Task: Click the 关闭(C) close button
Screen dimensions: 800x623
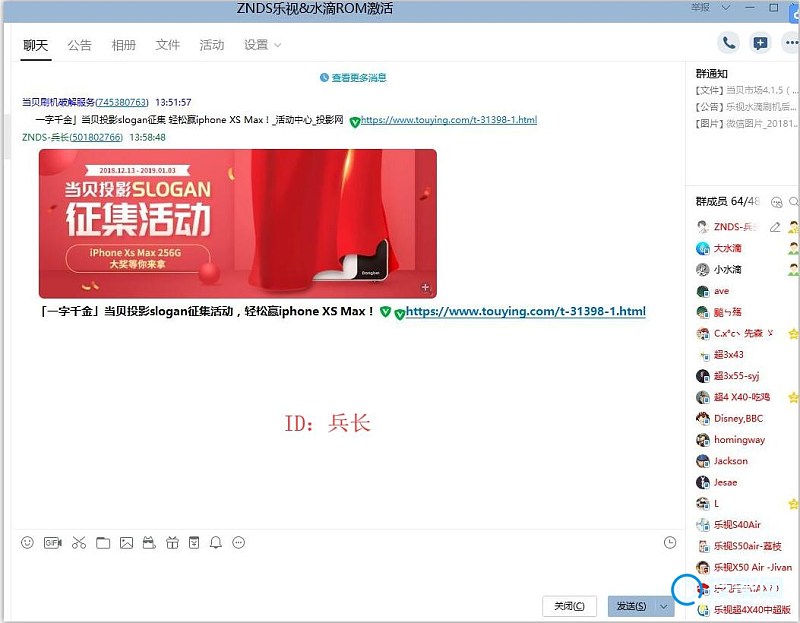Action: tap(569, 606)
